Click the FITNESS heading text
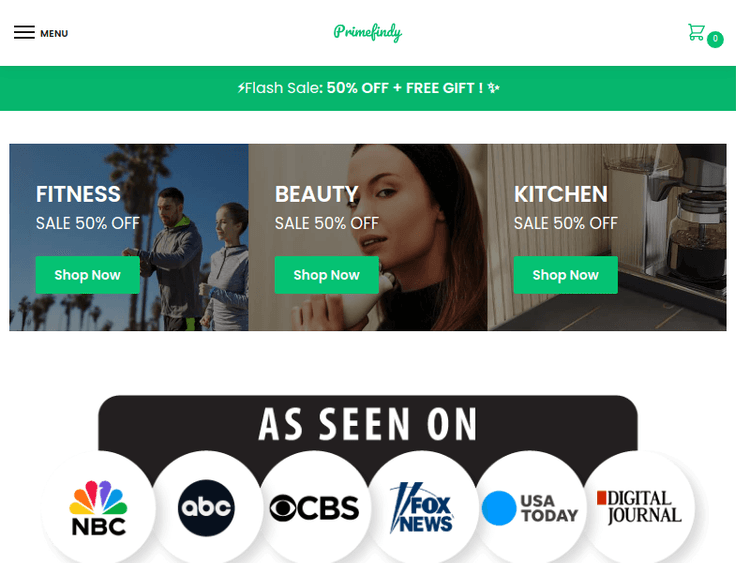Viewport: 750px width, 563px height. [x=78, y=194]
